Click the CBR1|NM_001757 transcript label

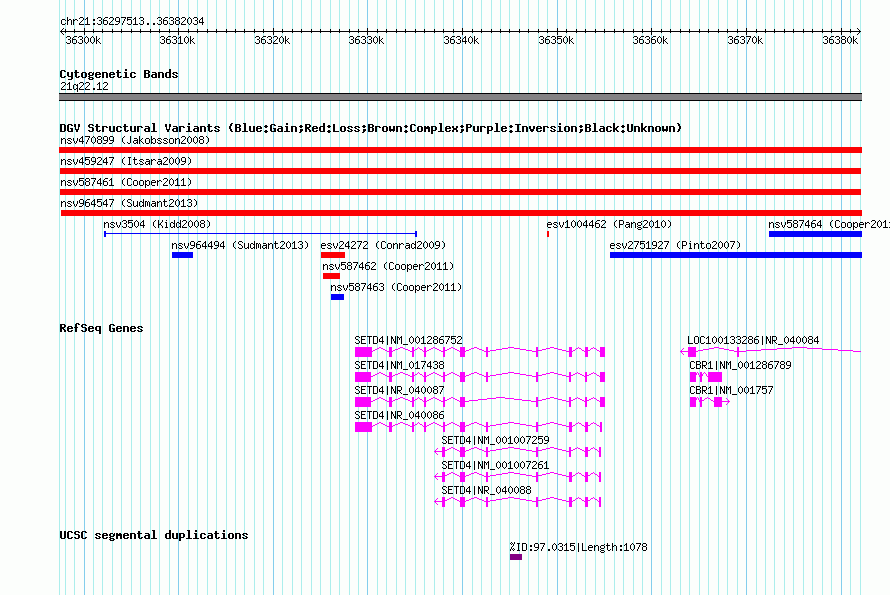coord(731,390)
